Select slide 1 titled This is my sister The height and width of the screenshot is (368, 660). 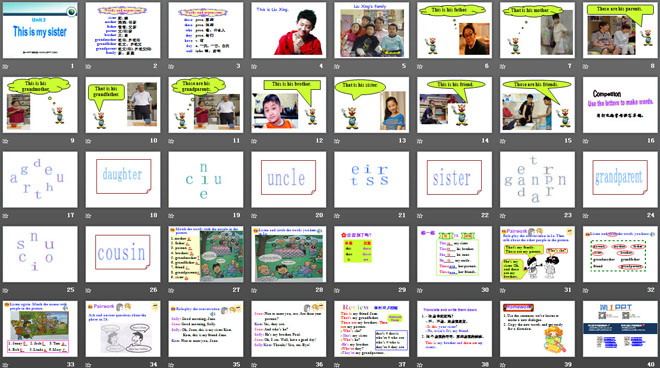click(x=40, y=30)
